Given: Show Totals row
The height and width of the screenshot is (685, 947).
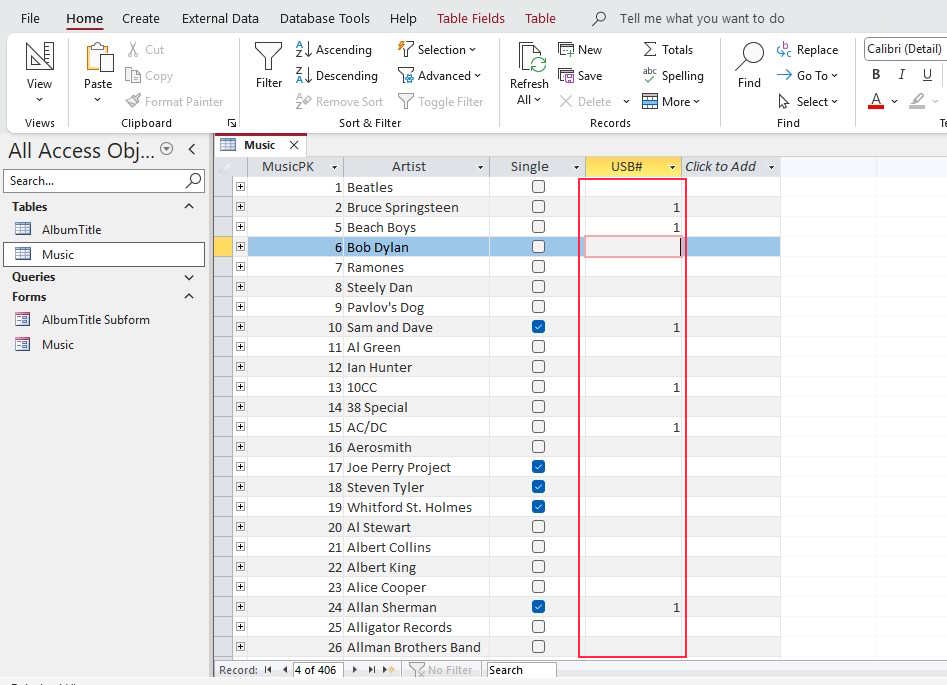Looking at the screenshot, I should click(x=667, y=50).
